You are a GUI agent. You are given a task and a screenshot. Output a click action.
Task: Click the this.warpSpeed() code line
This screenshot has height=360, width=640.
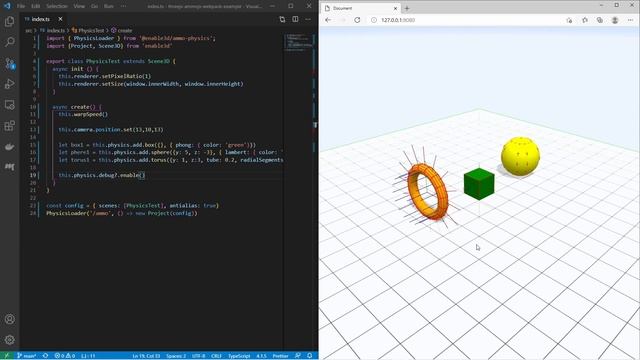pos(83,114)
